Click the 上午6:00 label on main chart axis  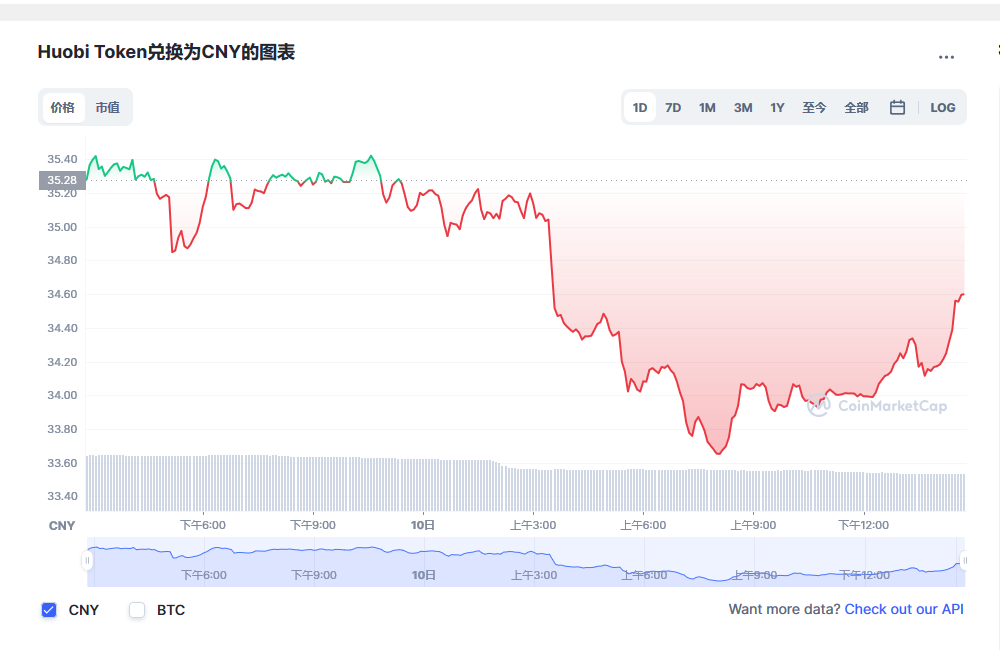(643, 525)
